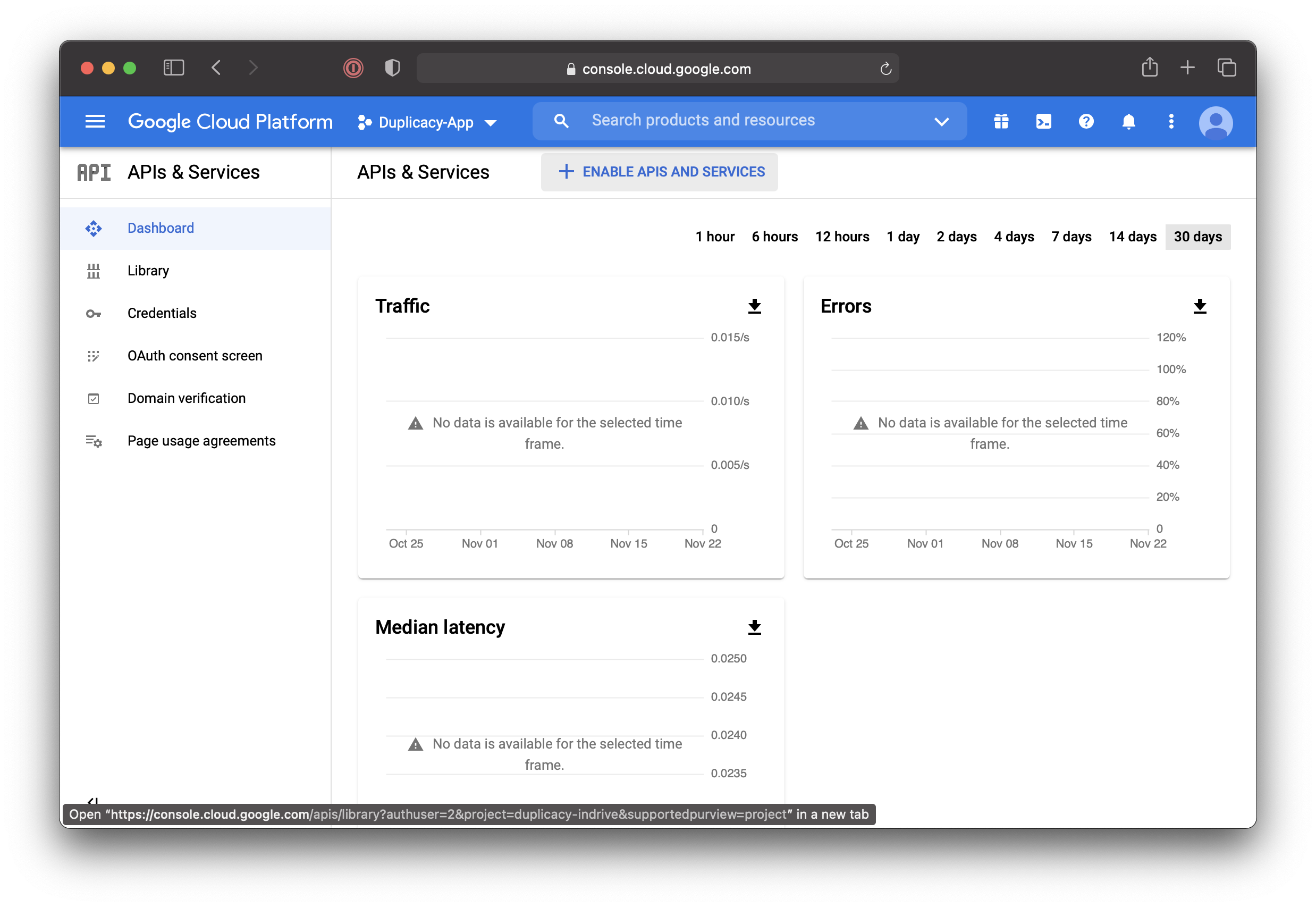
Task: Open the three-dot settings menu
Action: pyautogui.click(x=1171, y=122)
